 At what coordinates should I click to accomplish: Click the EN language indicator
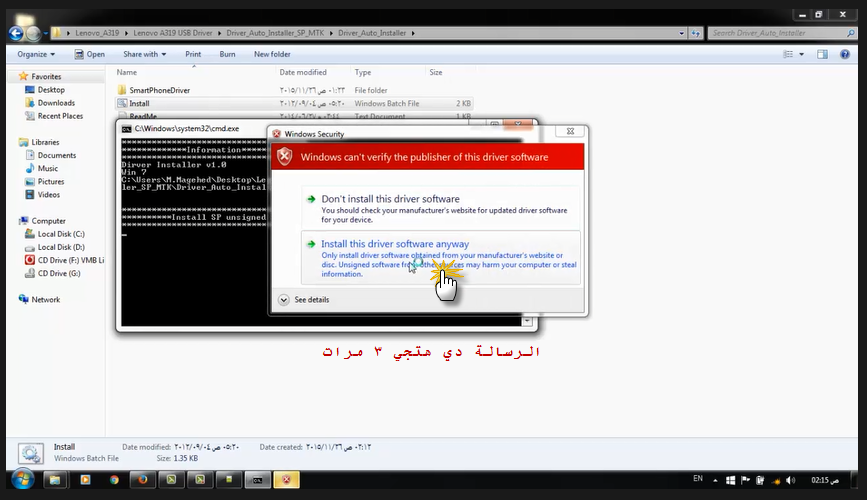(698, 479)
